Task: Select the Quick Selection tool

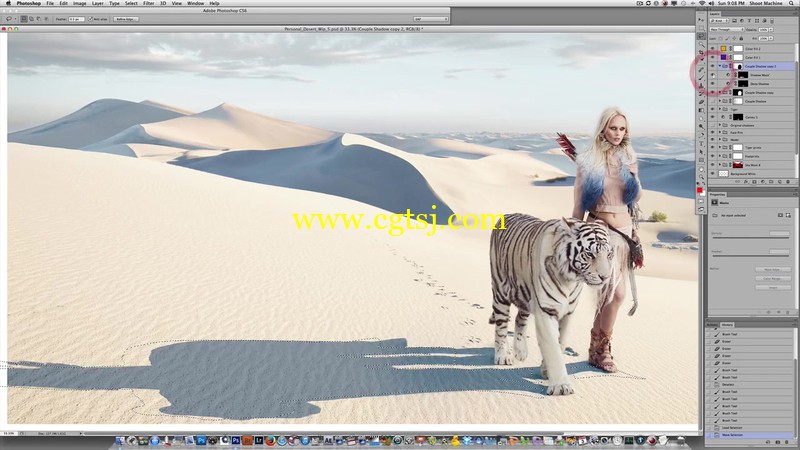Action: pos(702,45)
